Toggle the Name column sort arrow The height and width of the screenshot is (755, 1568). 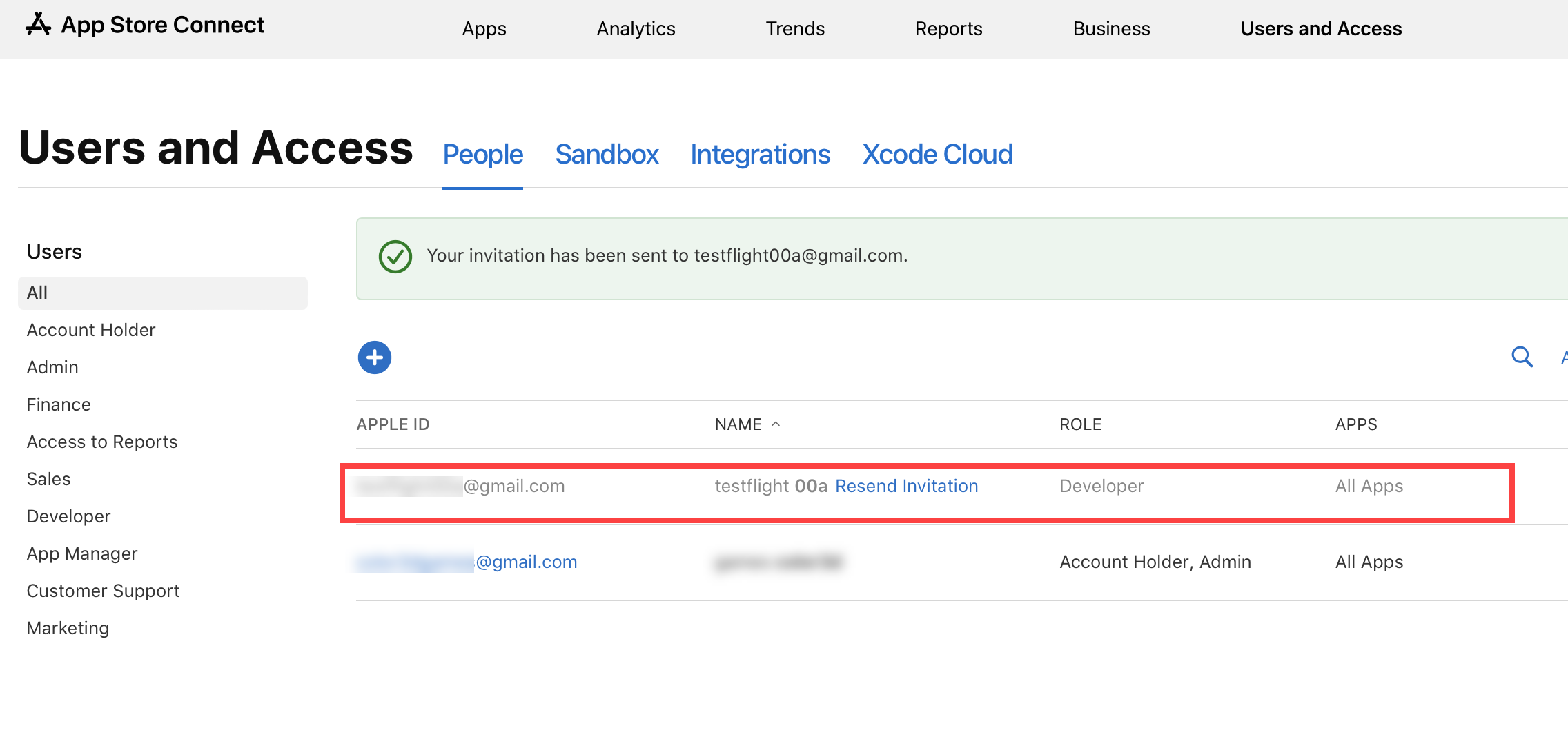click(776, 424)
